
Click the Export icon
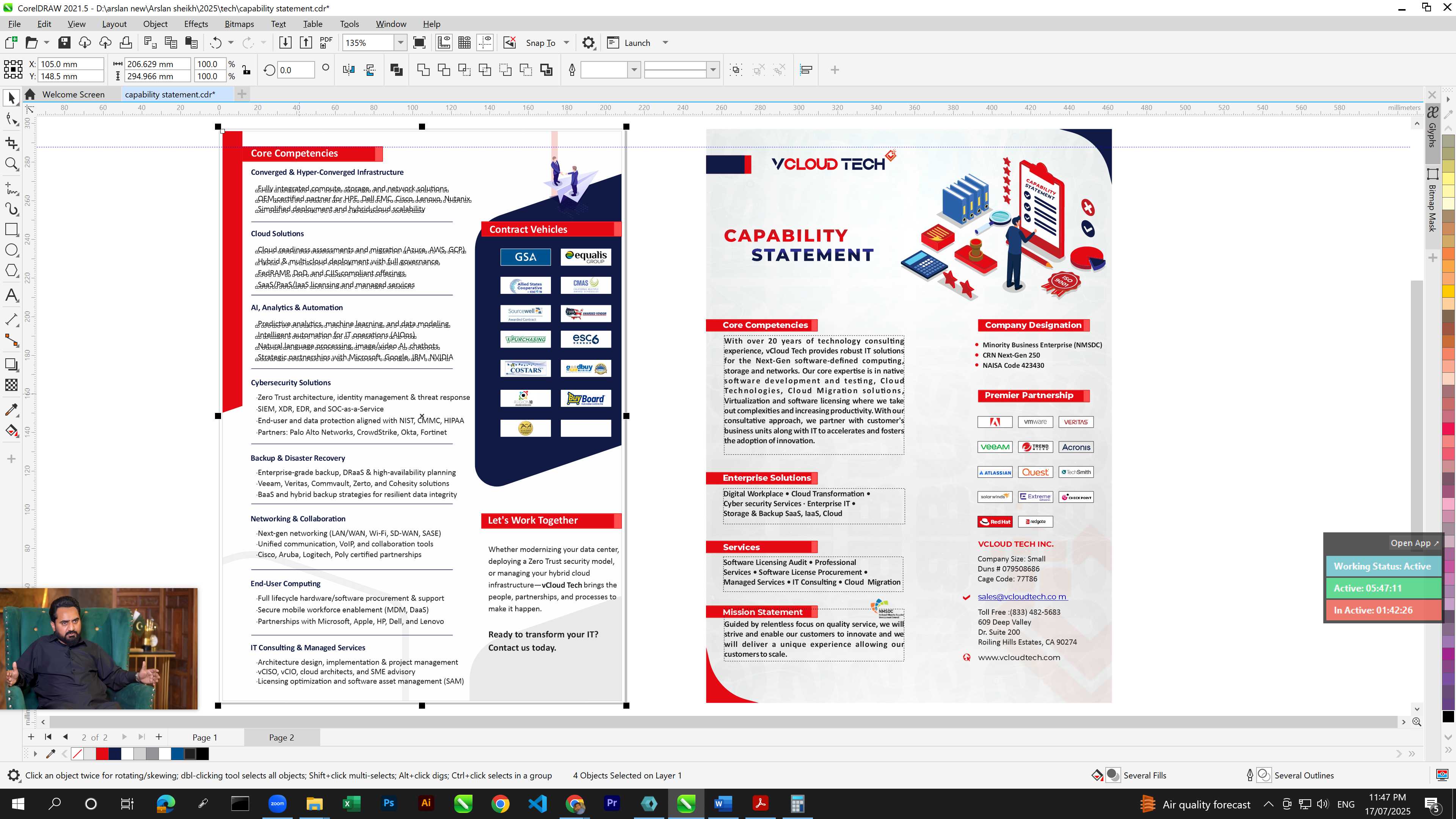306,42
